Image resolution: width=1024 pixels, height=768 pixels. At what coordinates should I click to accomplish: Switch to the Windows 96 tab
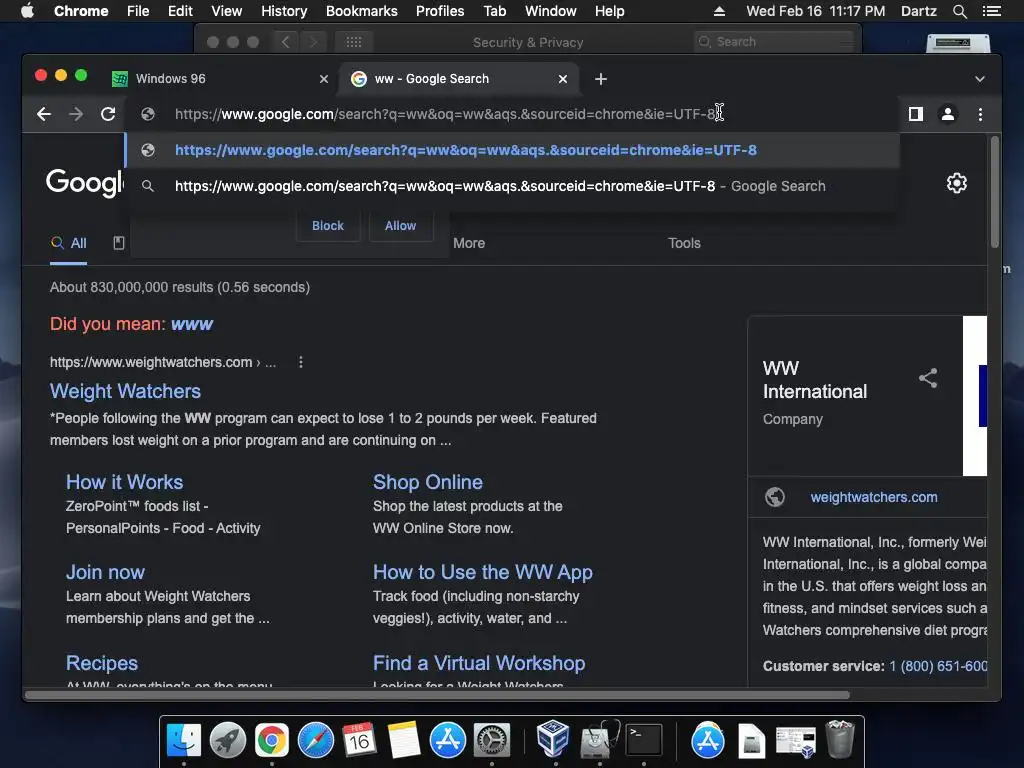point(219,79)
